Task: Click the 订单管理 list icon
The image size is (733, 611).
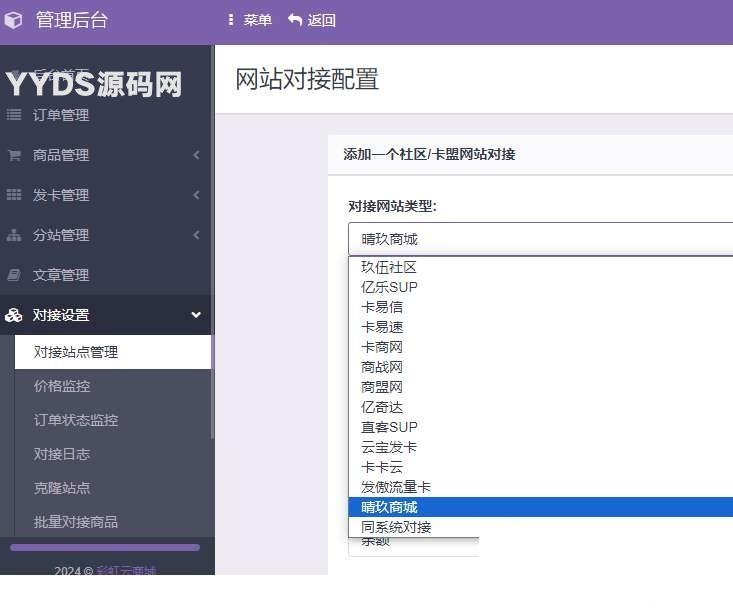Action: click(14, 115)
